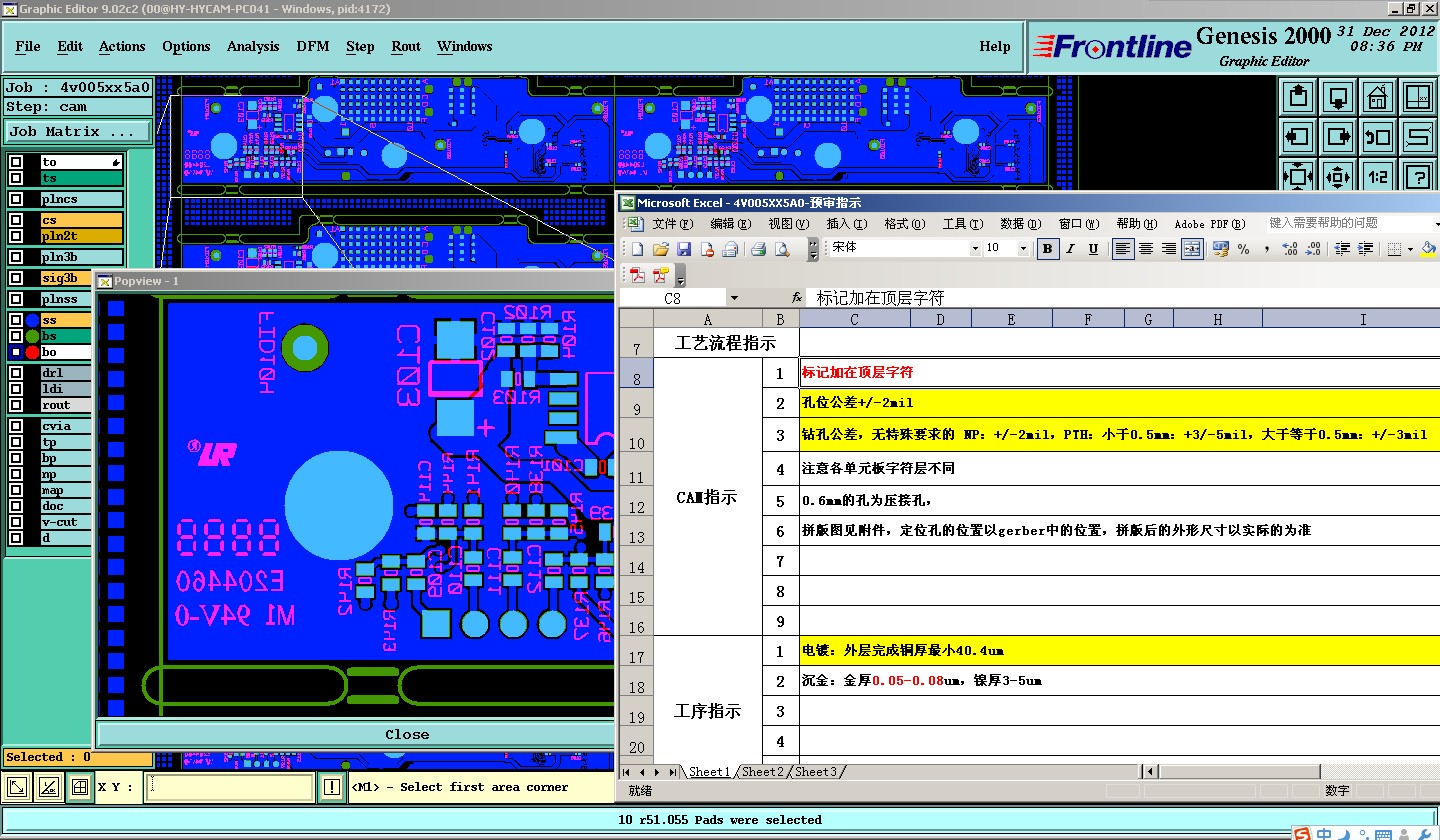Open File menu in Graphic Editor
Screen dimensions: 1440x840
28,46
